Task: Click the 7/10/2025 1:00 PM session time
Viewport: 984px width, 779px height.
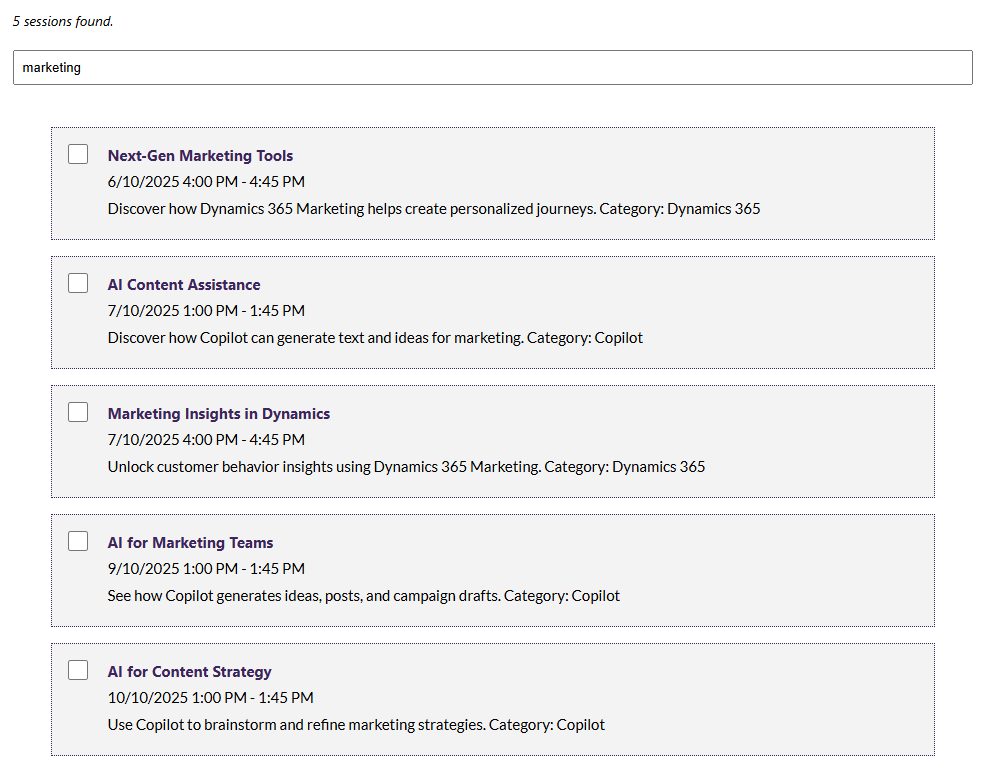Action: point(206,311)
